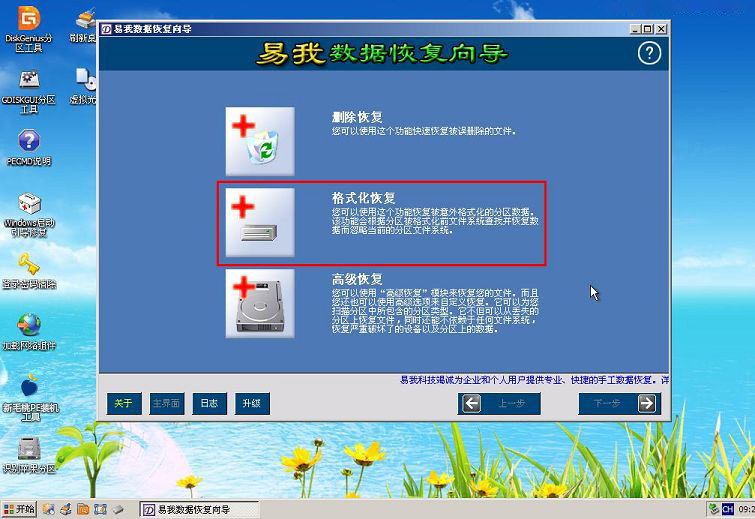
Task: Click the tray icon left of CH
Action: click(x=714, y=509)
